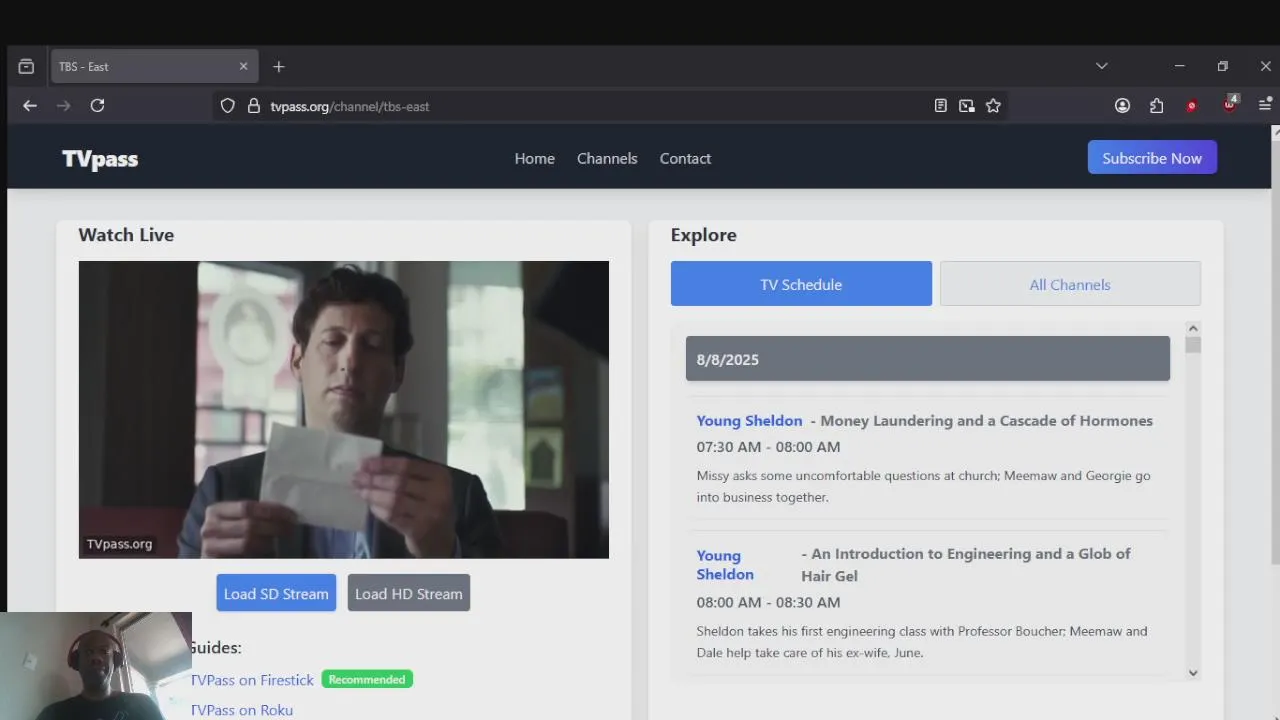Expand the list all tabs chevron
This screenshot has width=1280, height=720.
[x=1101, y=66]
